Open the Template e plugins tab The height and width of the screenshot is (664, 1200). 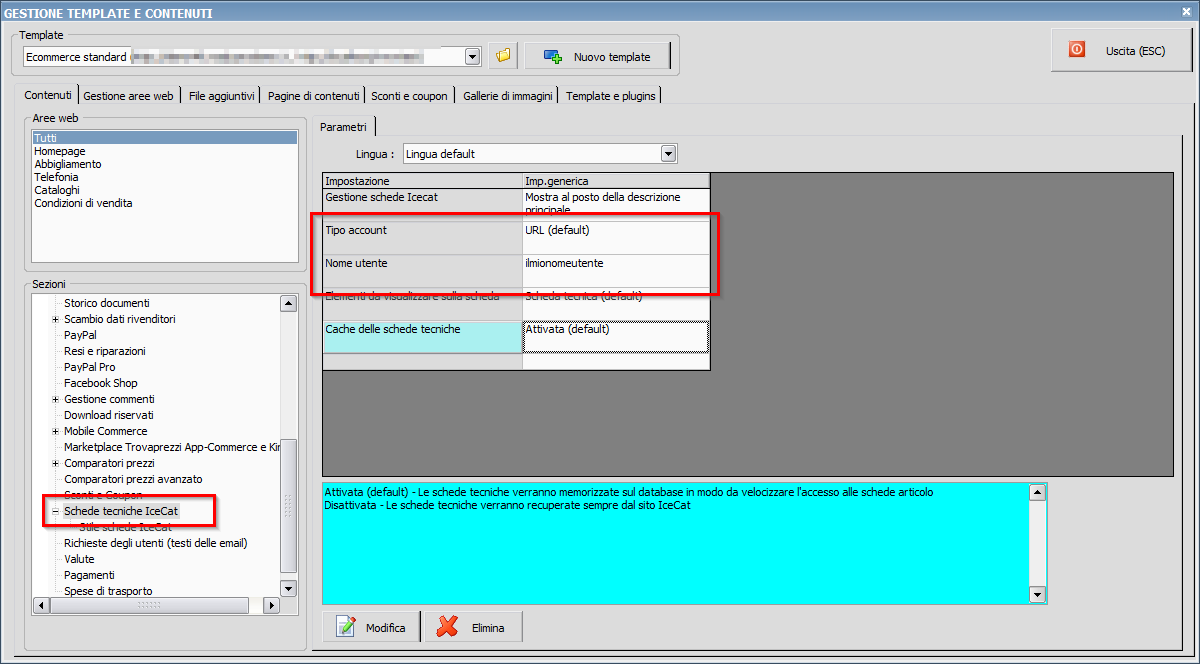[x=611, y=96]
